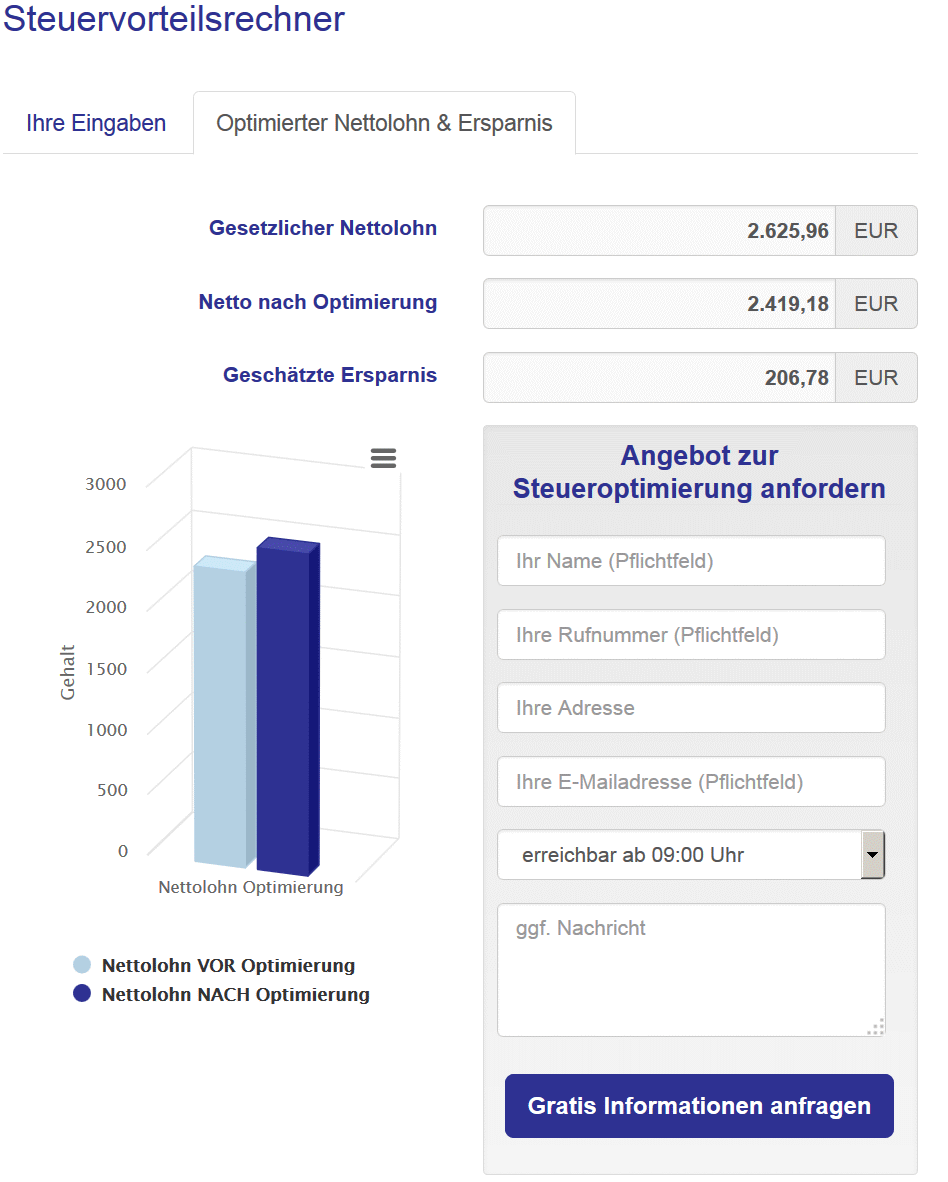This screenshot has width=948, height=1182.
Task: Click the dark blue NACH Optimierung bar
Action: 283,710
